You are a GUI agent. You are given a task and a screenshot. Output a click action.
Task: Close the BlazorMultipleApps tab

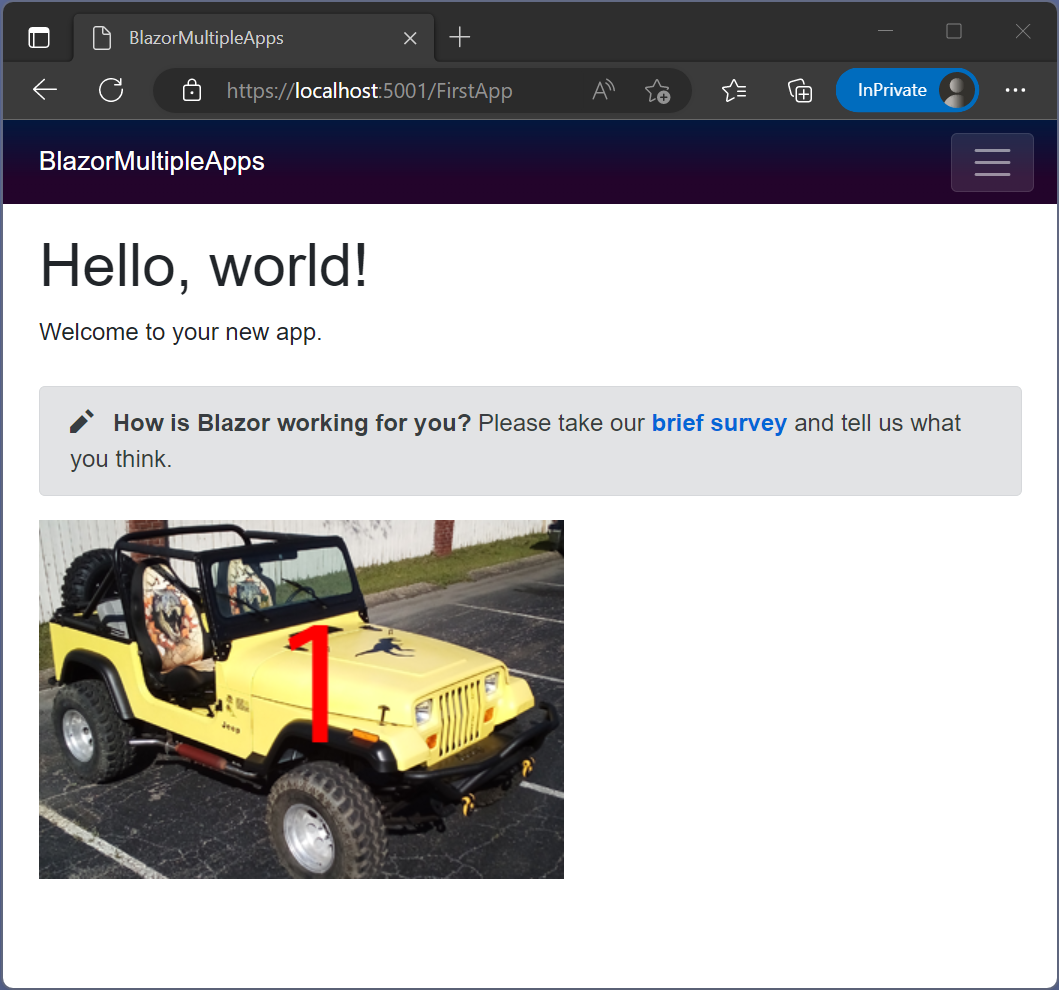pyautogui.click(x=410, y=37)
